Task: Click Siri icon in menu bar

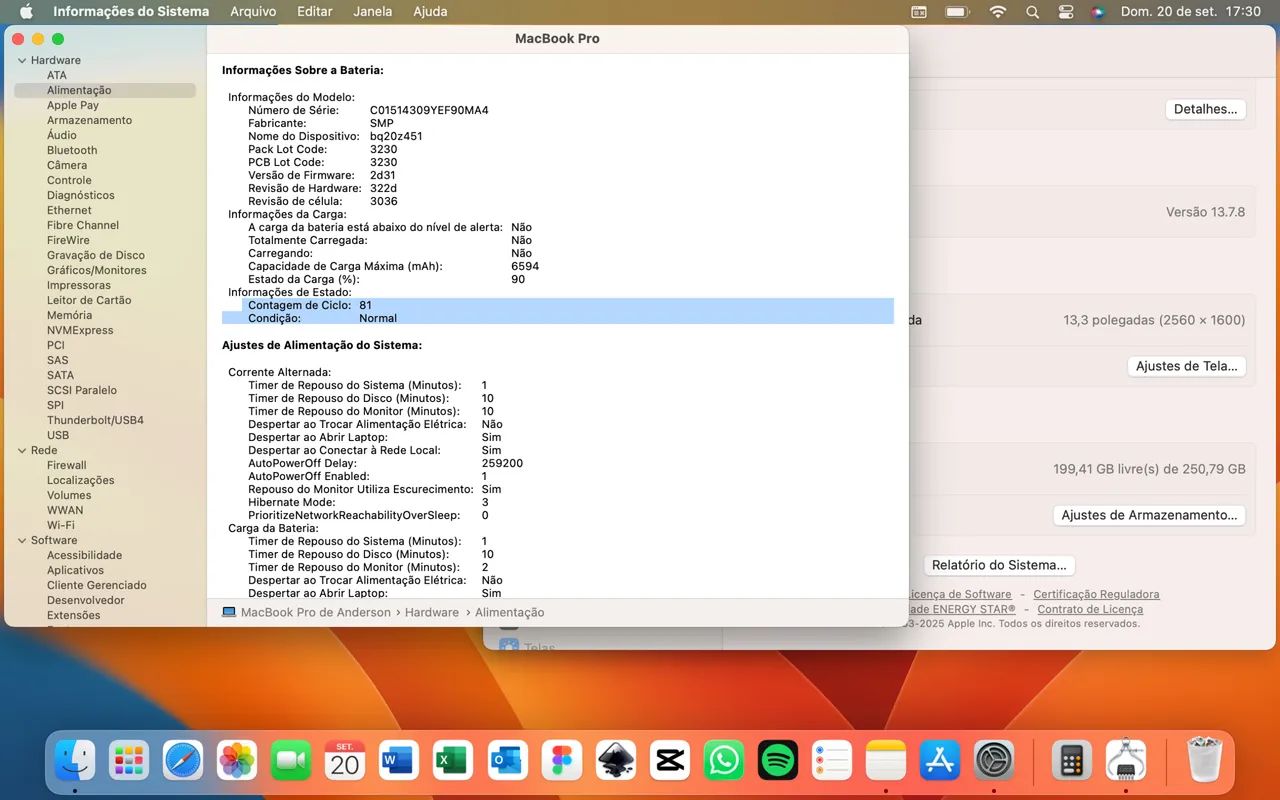Action: 1097,12
